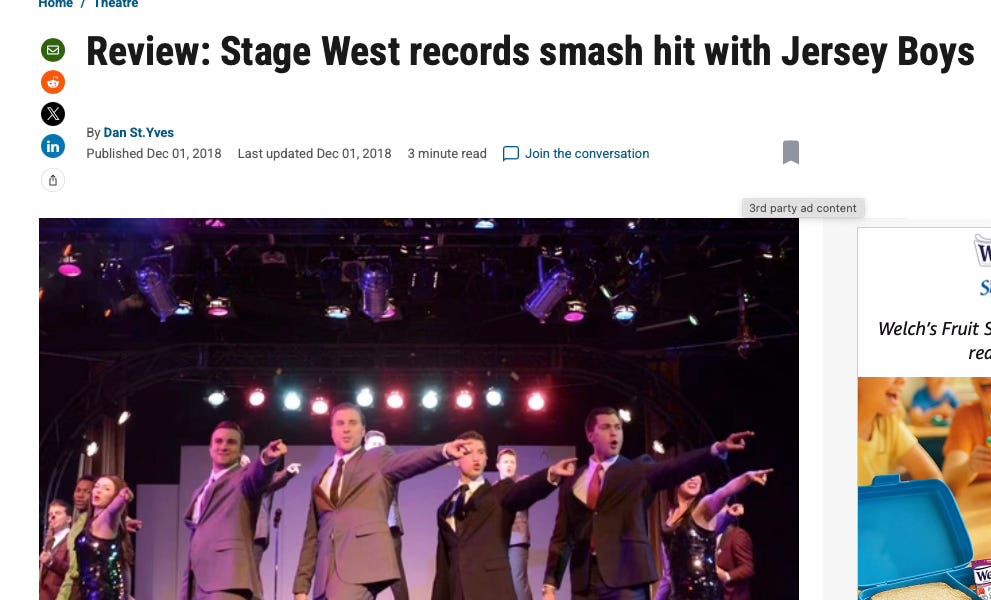The height and width of the screenshot is (600, 991).
Task: Click the Welch's logo in the ad
Action: (x=982, y=250)
